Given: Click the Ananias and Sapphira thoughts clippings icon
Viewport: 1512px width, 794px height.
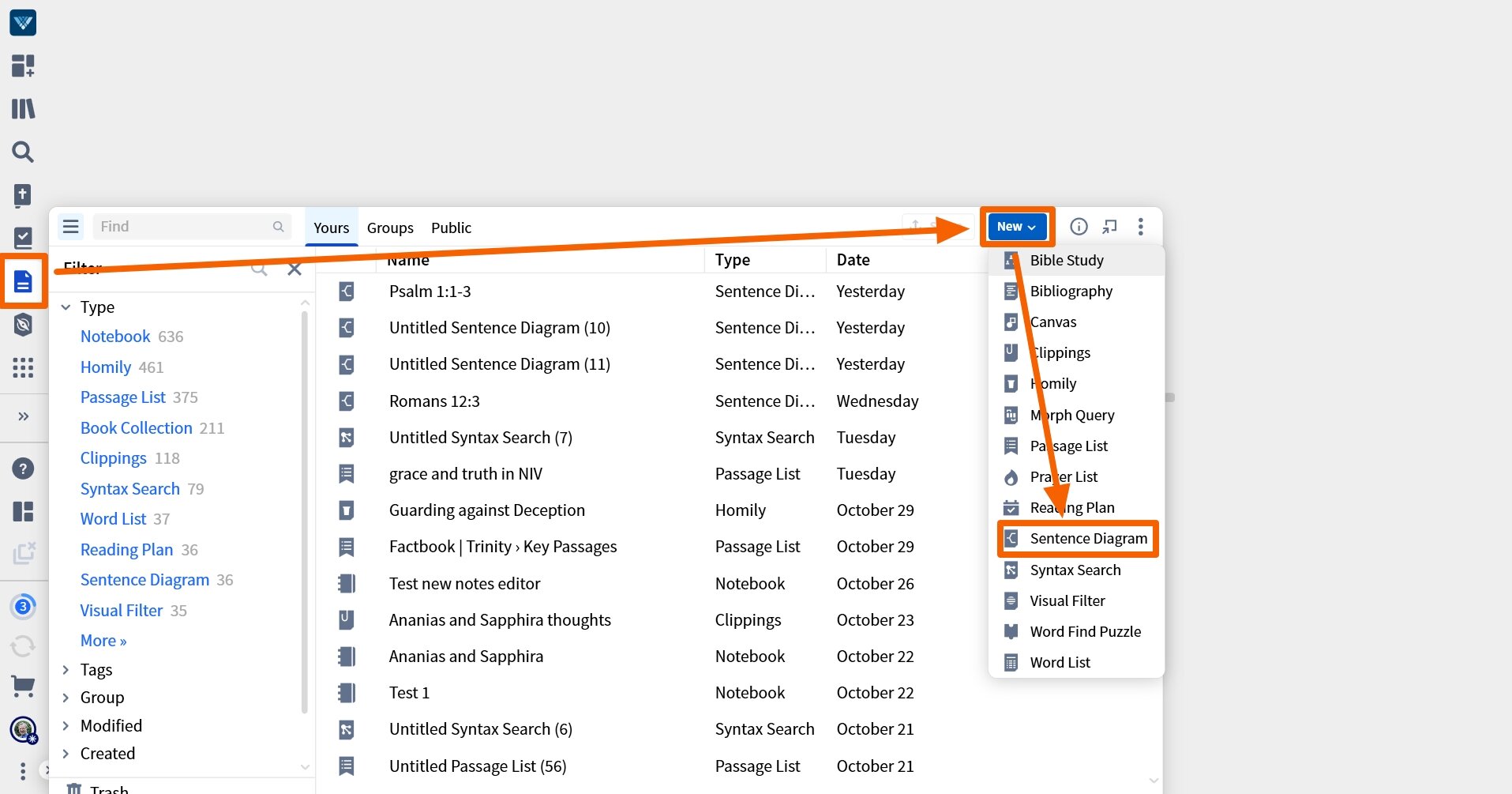Looking at the screenshot, I should [346, 620].
